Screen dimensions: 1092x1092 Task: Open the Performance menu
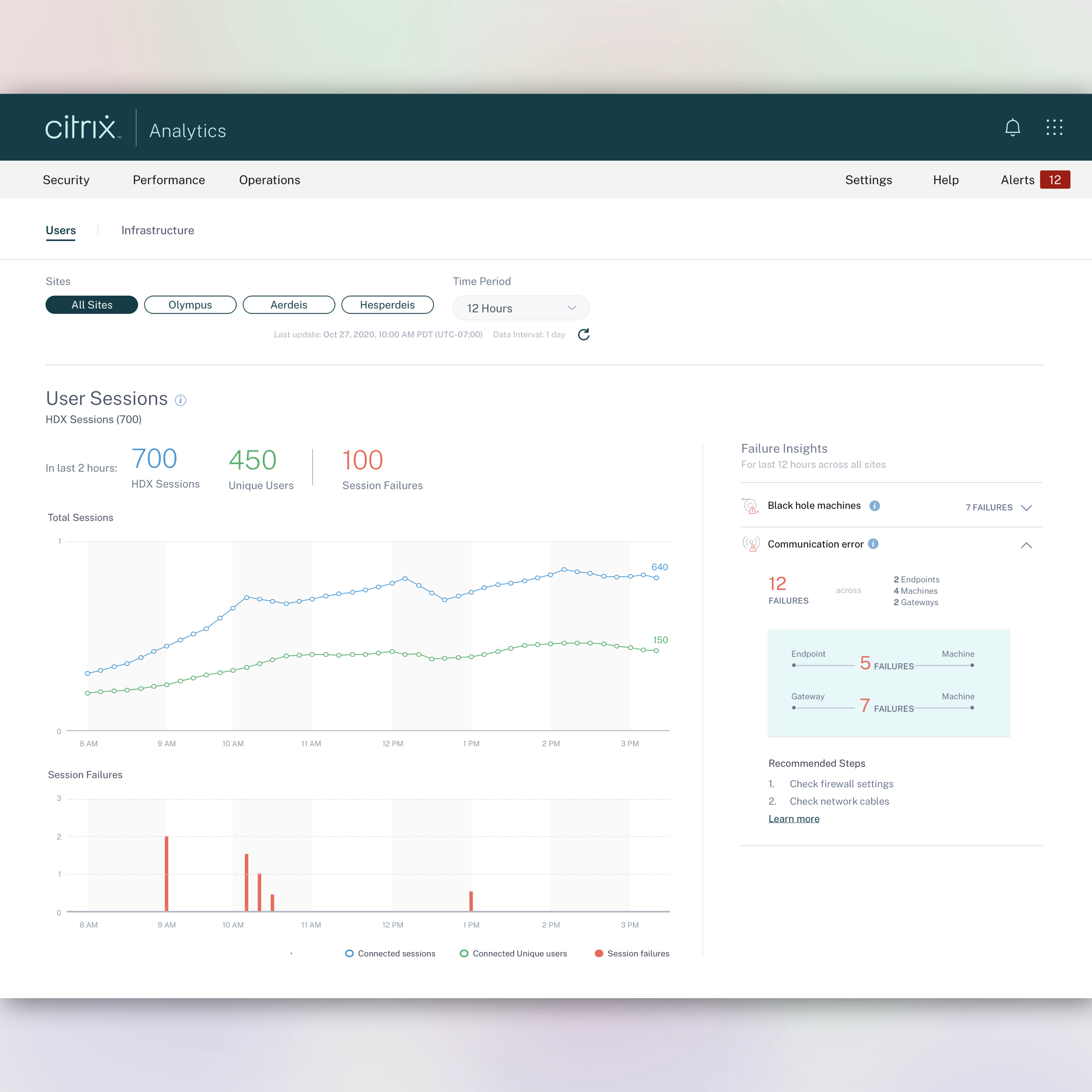169,180
